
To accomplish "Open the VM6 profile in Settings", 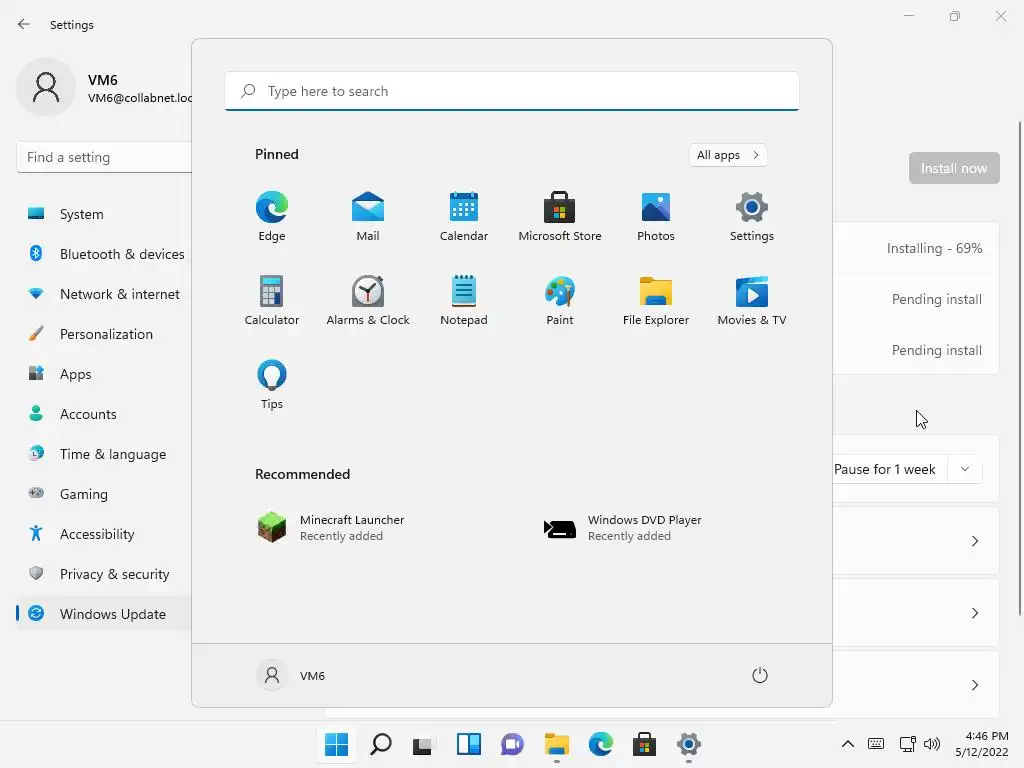I will tap(104, 88).
